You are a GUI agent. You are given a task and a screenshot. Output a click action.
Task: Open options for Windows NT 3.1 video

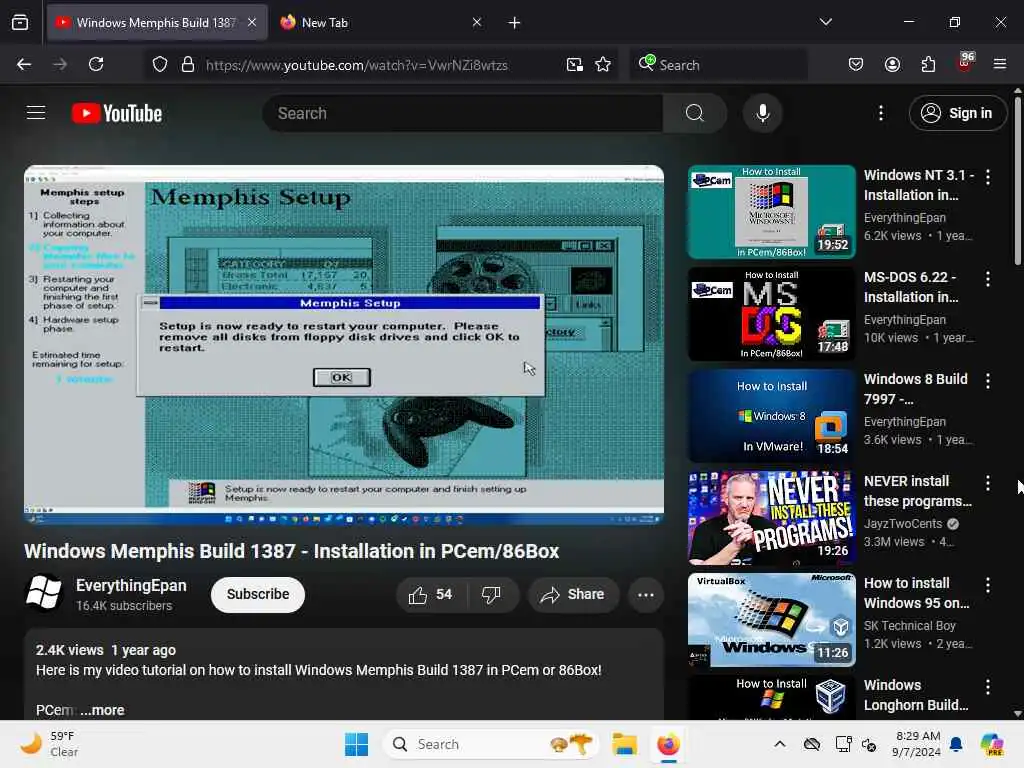click(x=987, y=176)
